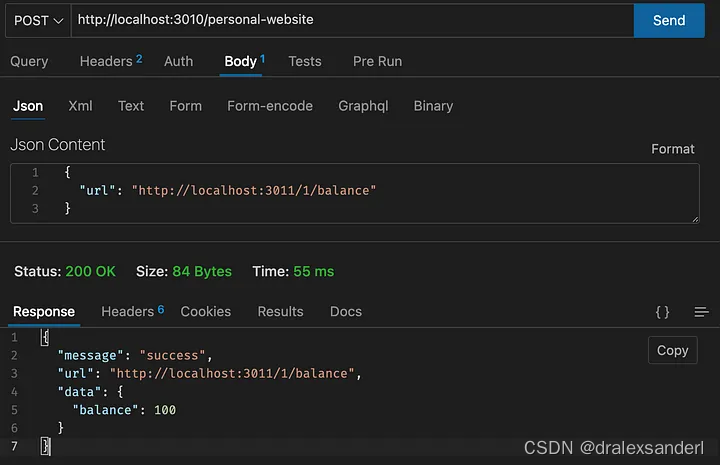Click the balance value 100
720x465 pixels.
[165, 410]
